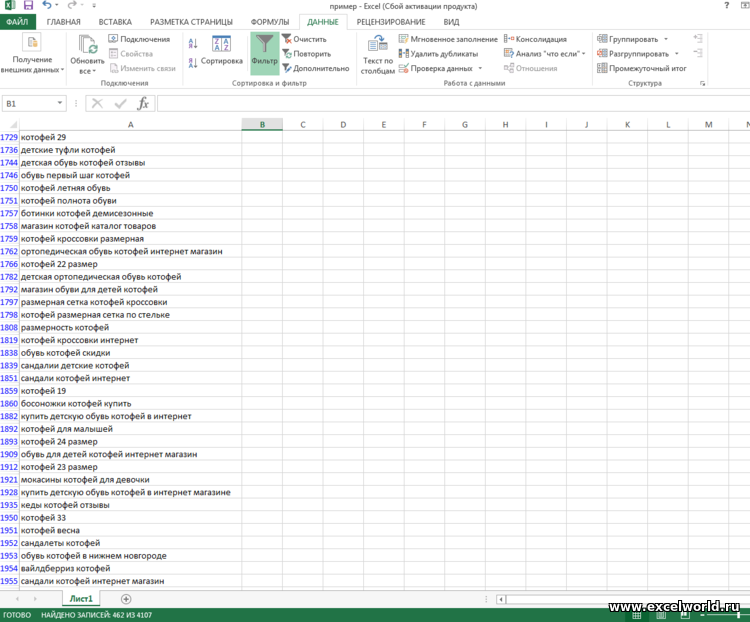Select cell 'размерность котофей'

click(x=130, y=327)
